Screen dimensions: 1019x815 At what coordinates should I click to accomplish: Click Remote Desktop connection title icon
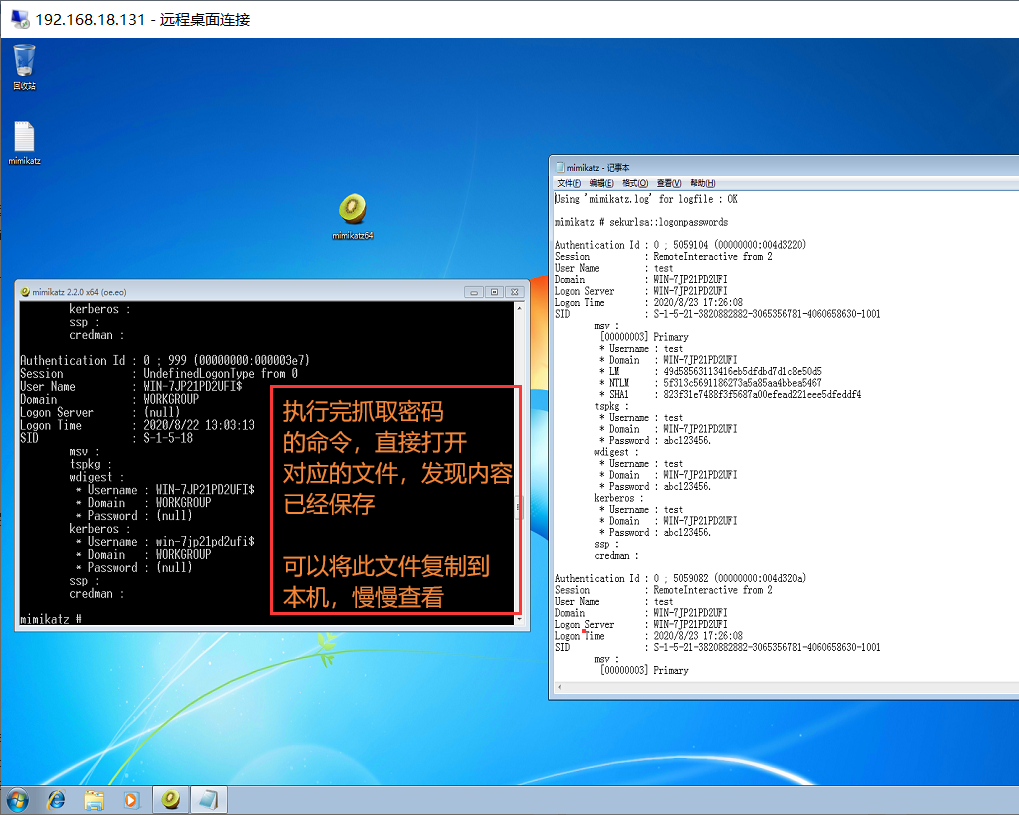20,19
